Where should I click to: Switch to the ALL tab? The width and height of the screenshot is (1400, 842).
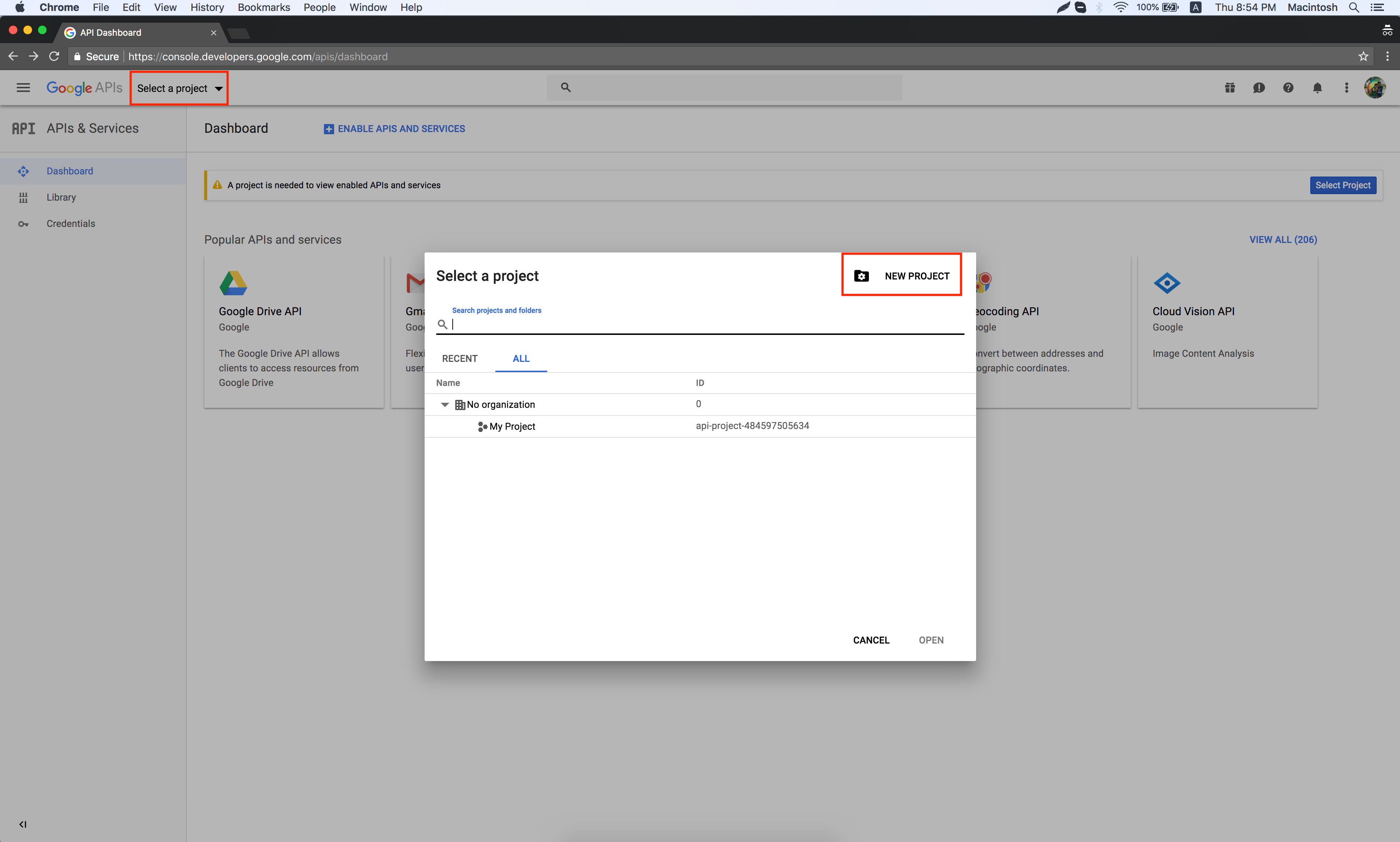tap(521, 359)
